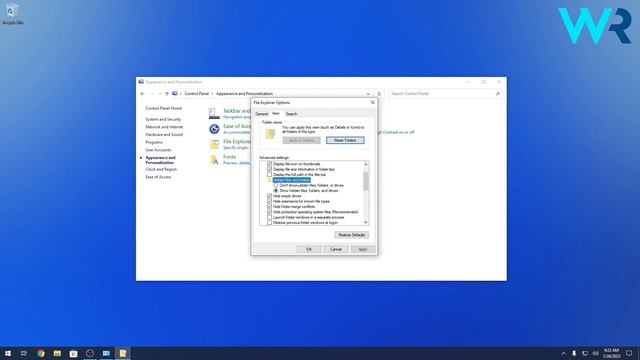Click the Taskbar and Navigation icon
The image size is (640, 360).
pyautogui.click(x=214, y=113)
